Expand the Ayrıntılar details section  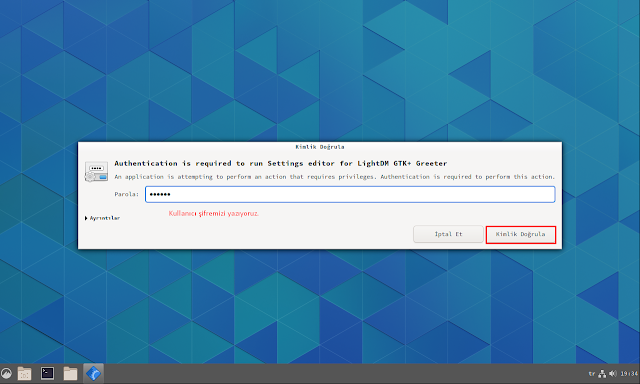click(x=102, y=218)
